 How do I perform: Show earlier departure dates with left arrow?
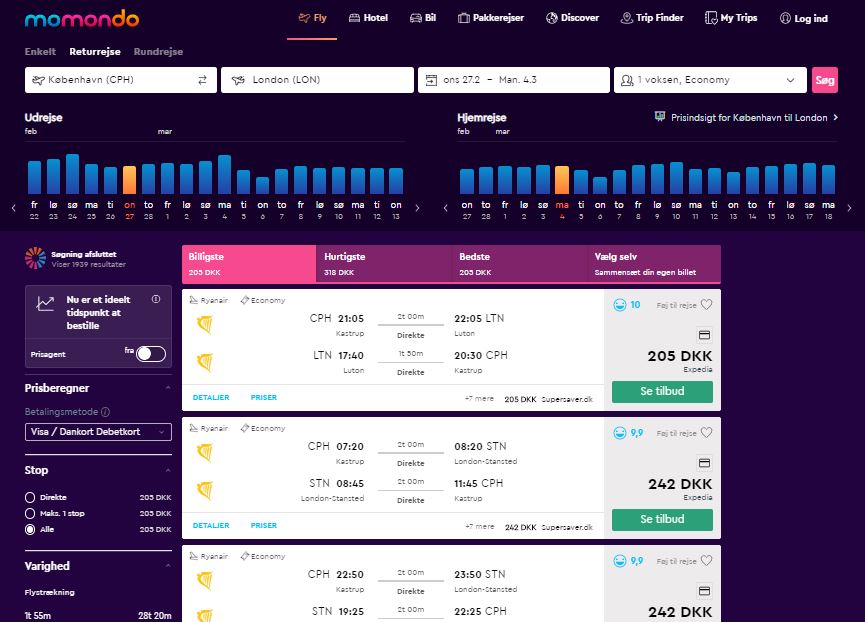[14, 208]
